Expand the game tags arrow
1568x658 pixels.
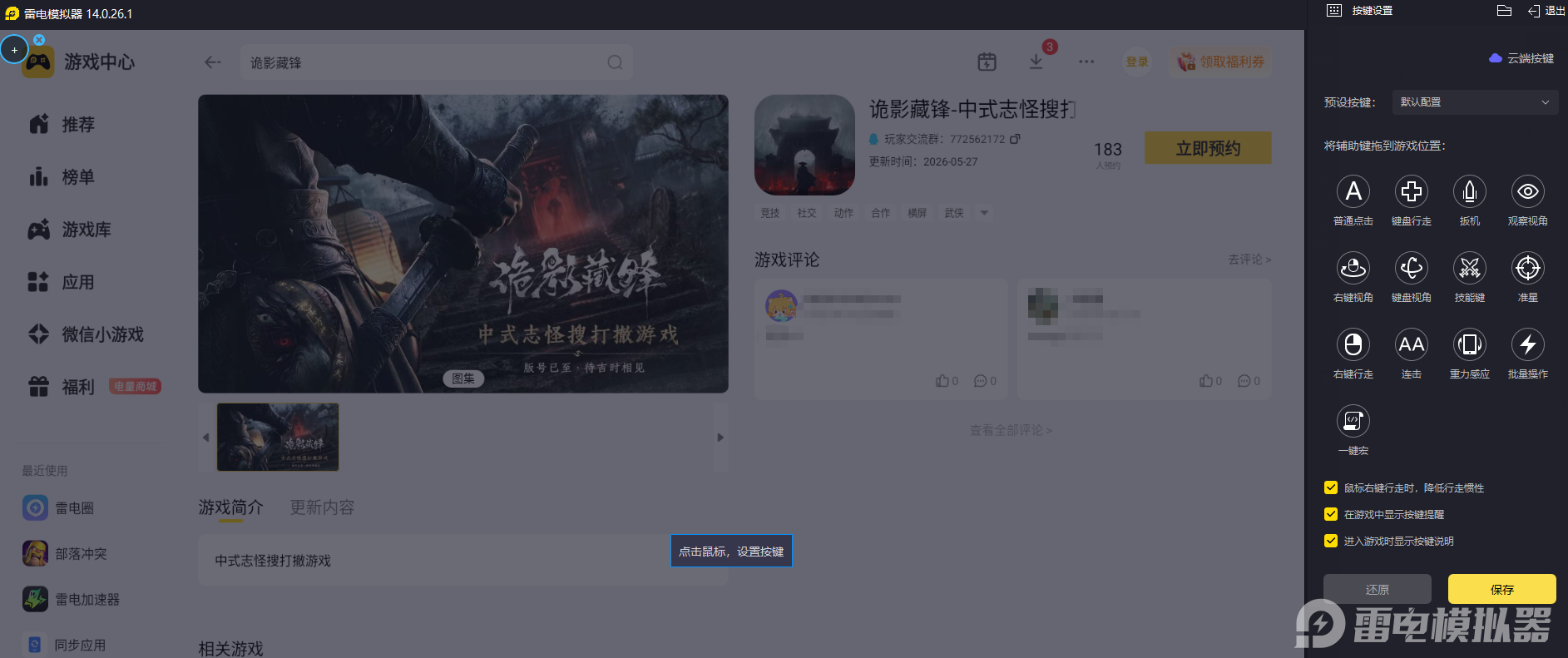(984, 213)
